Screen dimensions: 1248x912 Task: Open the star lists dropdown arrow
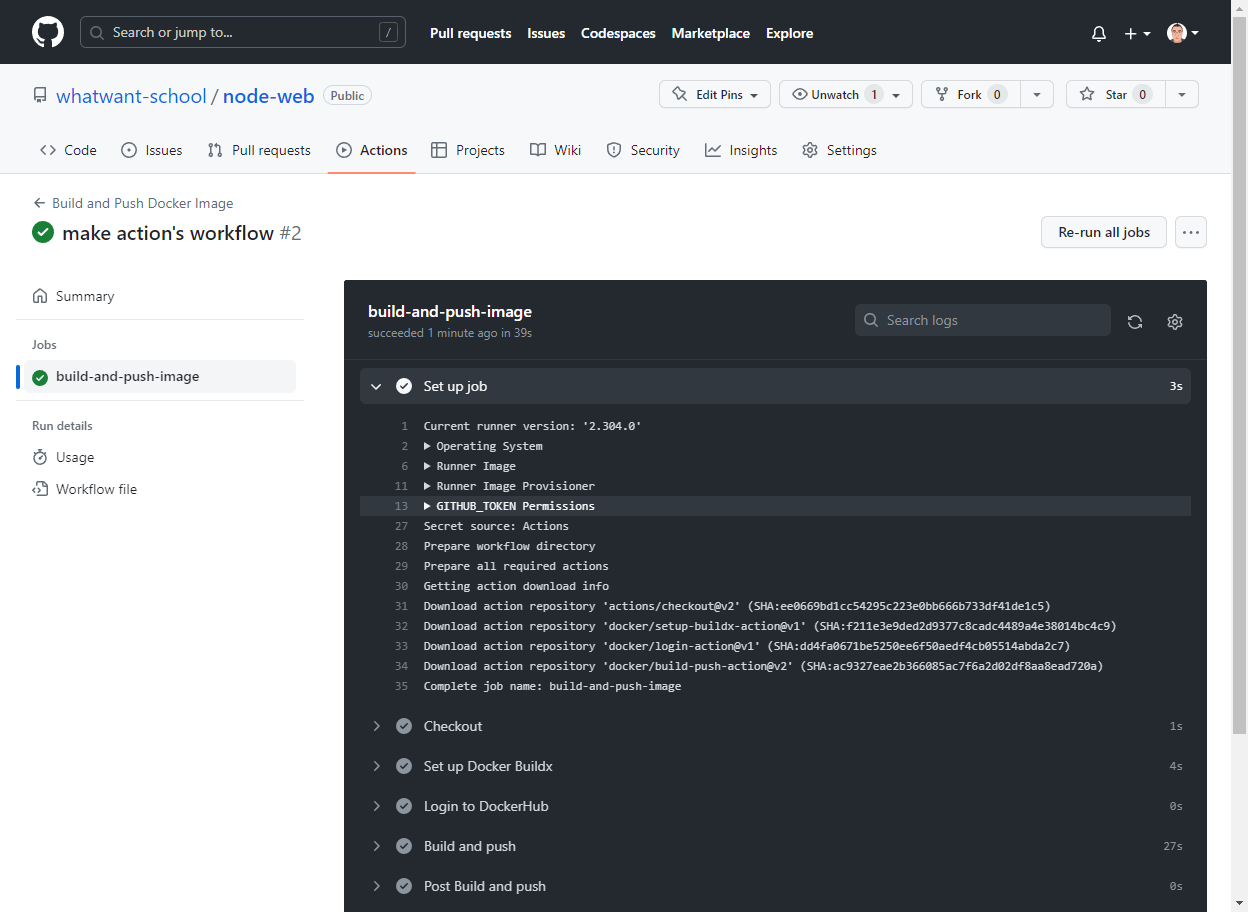pyautogui.click(x=1181, y=94)
